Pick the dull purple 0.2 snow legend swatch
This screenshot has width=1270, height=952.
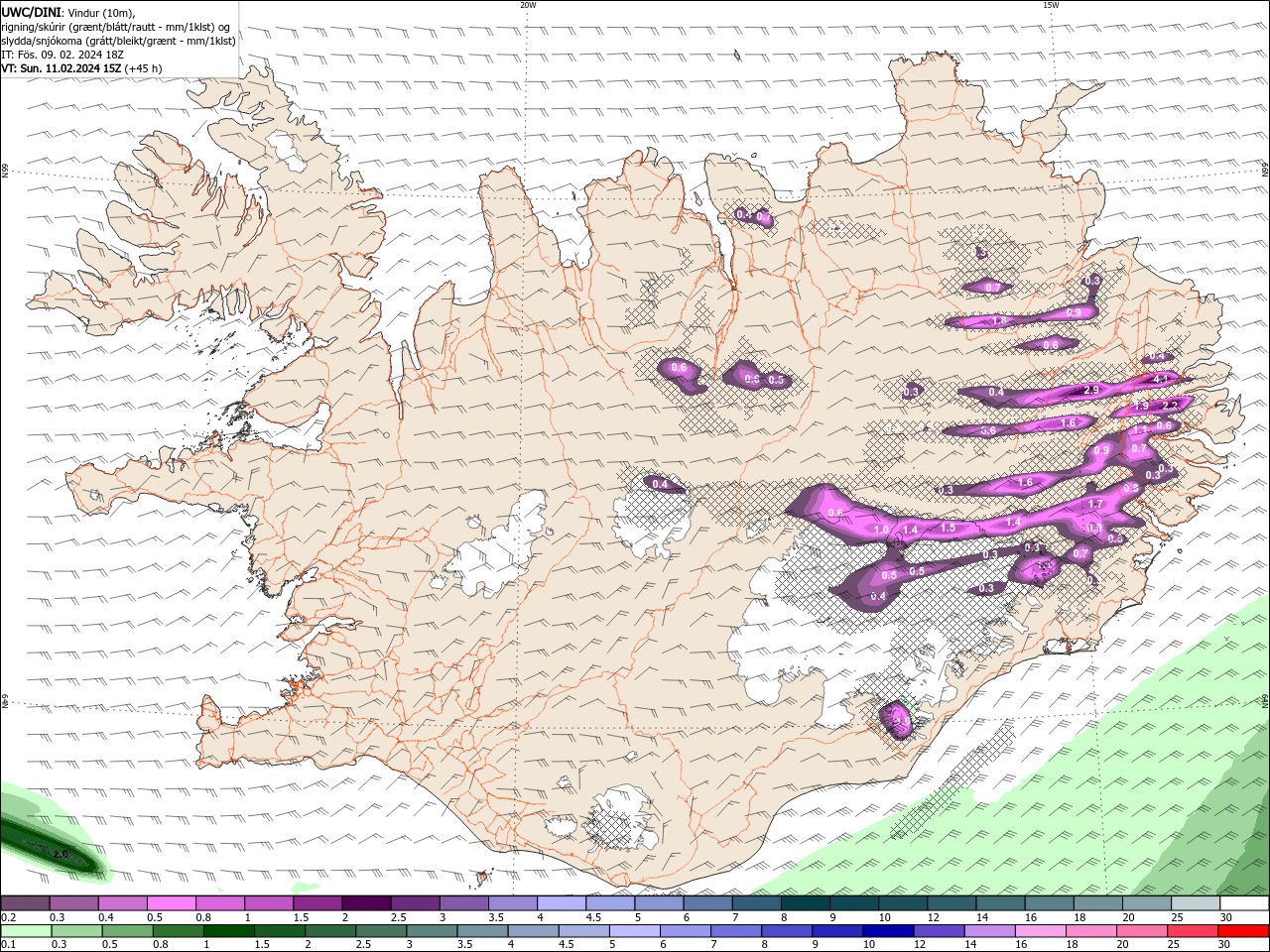click(25, 903)
